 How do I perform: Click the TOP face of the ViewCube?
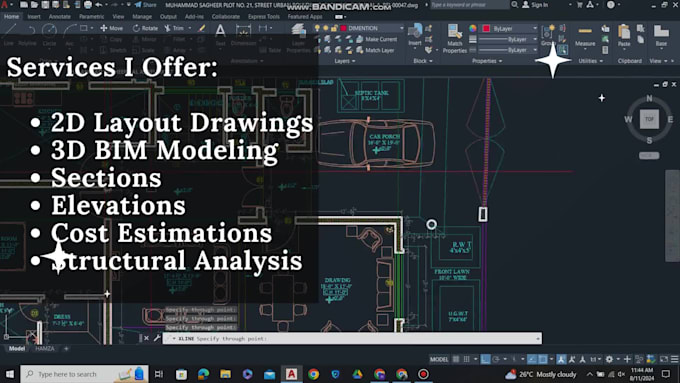pyautogui.click(x=649, y=119)
